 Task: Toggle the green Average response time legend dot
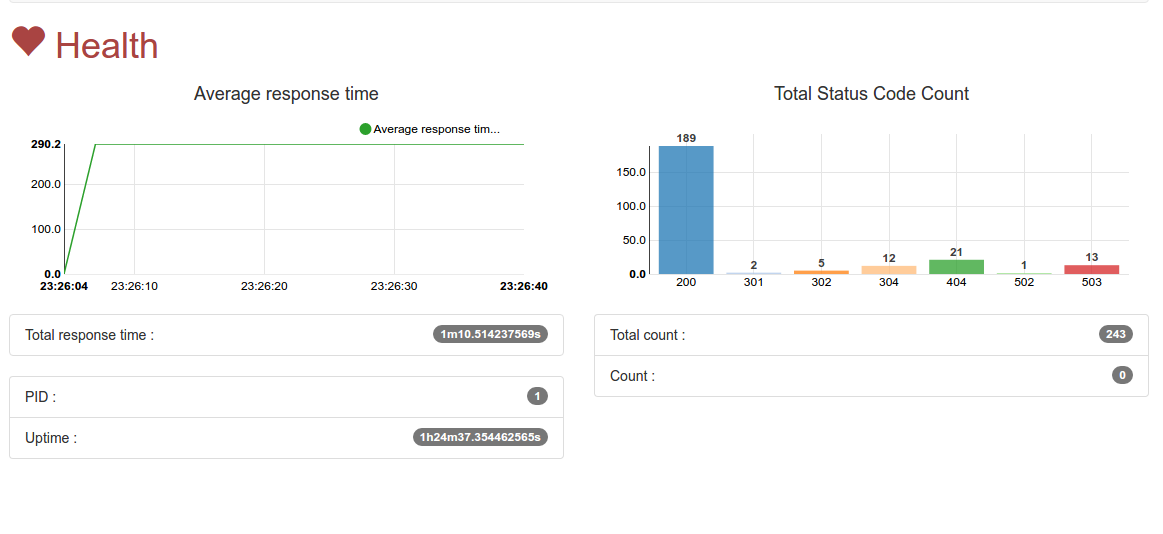click(x=365, y=129)
